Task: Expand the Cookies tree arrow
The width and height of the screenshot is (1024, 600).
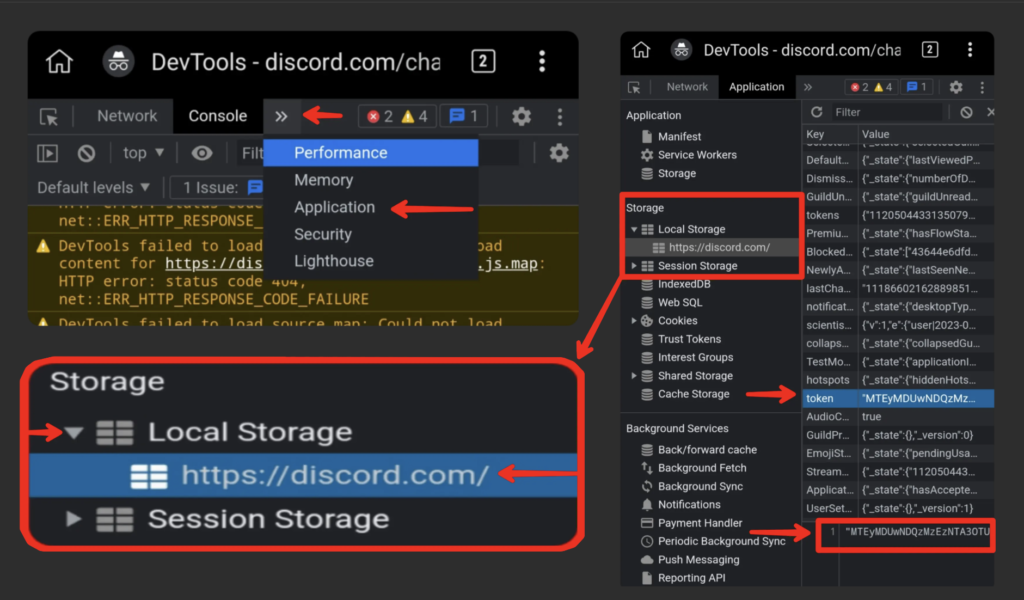Action: click(633, 321)
